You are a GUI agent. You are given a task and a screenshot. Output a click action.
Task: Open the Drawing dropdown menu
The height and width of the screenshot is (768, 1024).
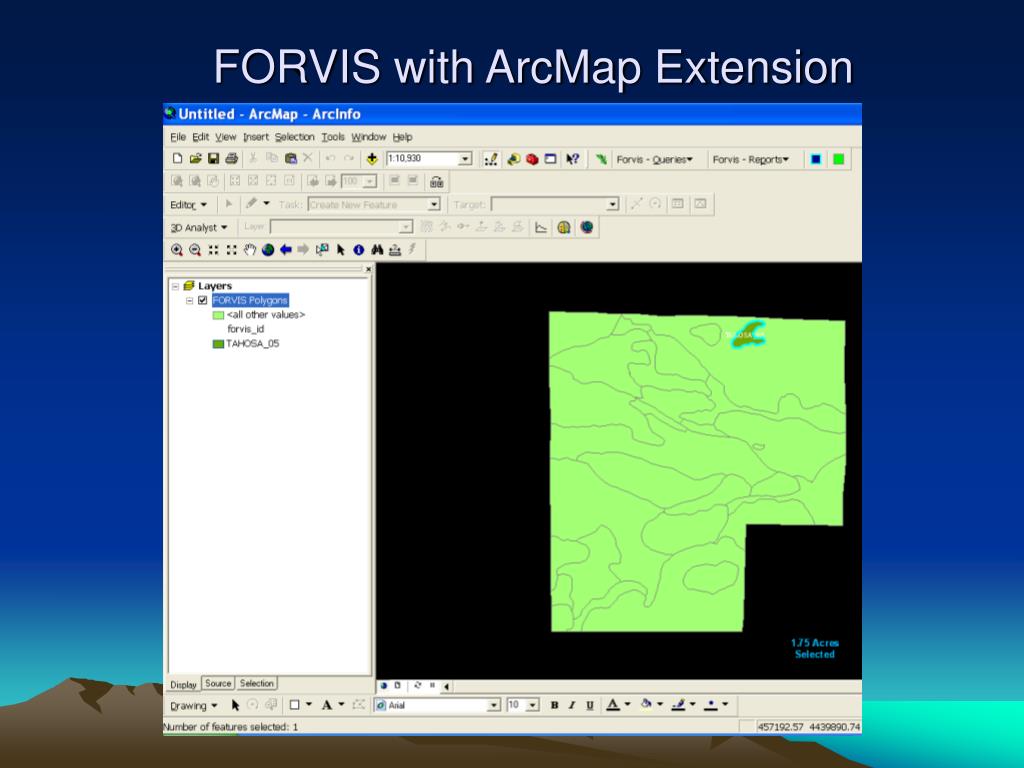(x=193, y=706)
